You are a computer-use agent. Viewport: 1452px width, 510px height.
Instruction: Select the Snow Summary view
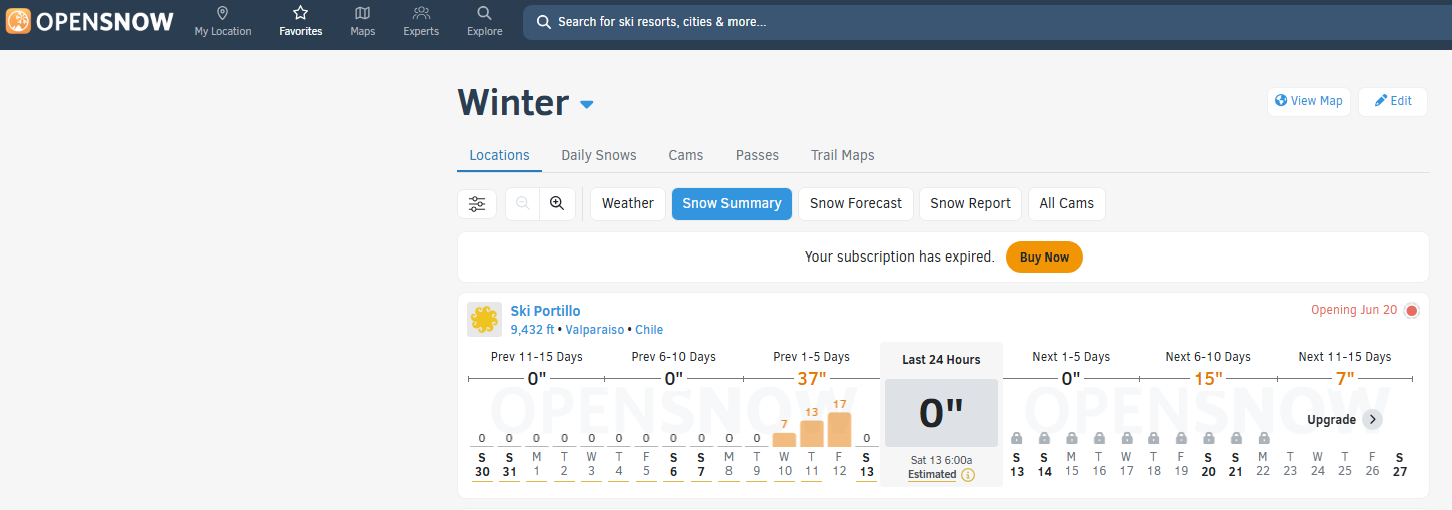[732, 203]
